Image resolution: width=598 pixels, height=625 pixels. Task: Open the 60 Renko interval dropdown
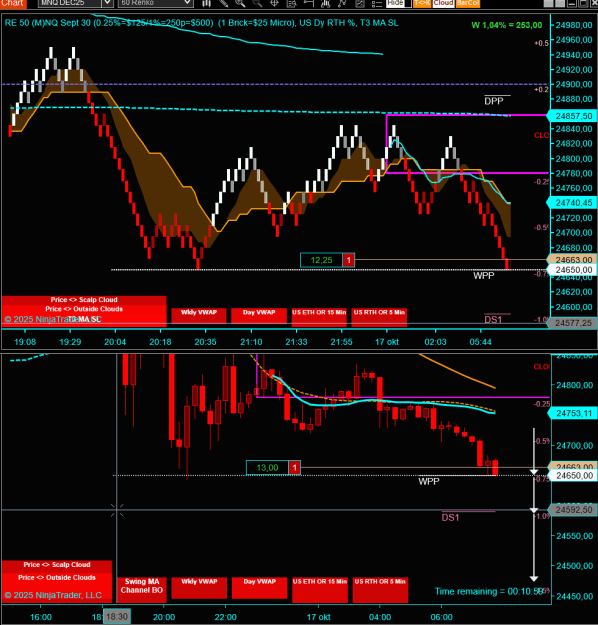[155, 3]
